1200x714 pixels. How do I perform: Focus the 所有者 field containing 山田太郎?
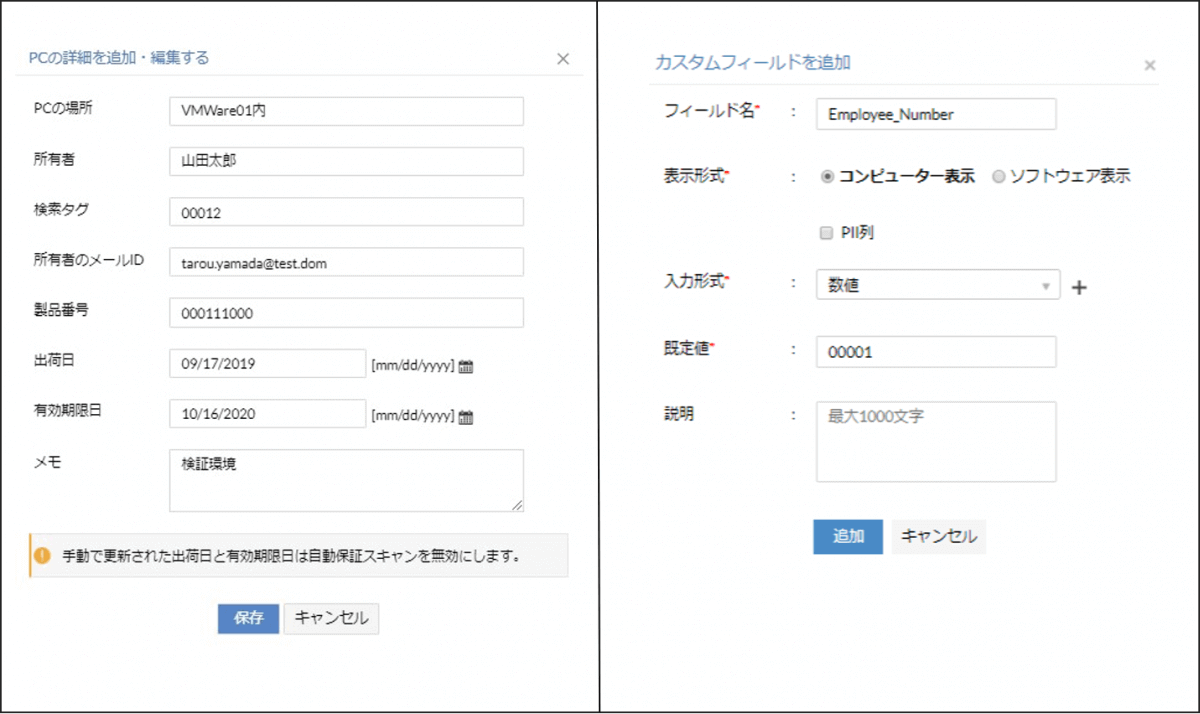point(346,162)
